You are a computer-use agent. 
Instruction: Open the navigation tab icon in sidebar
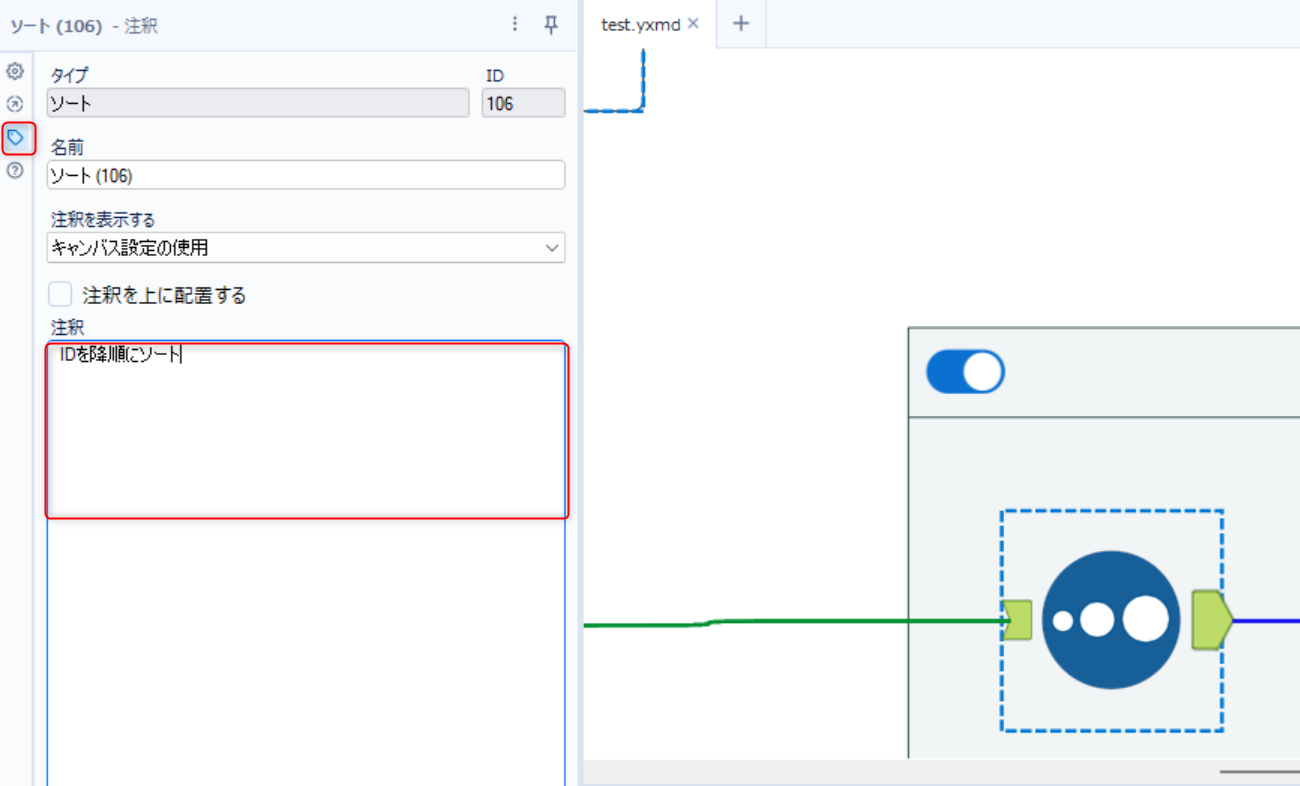point(15,103)
